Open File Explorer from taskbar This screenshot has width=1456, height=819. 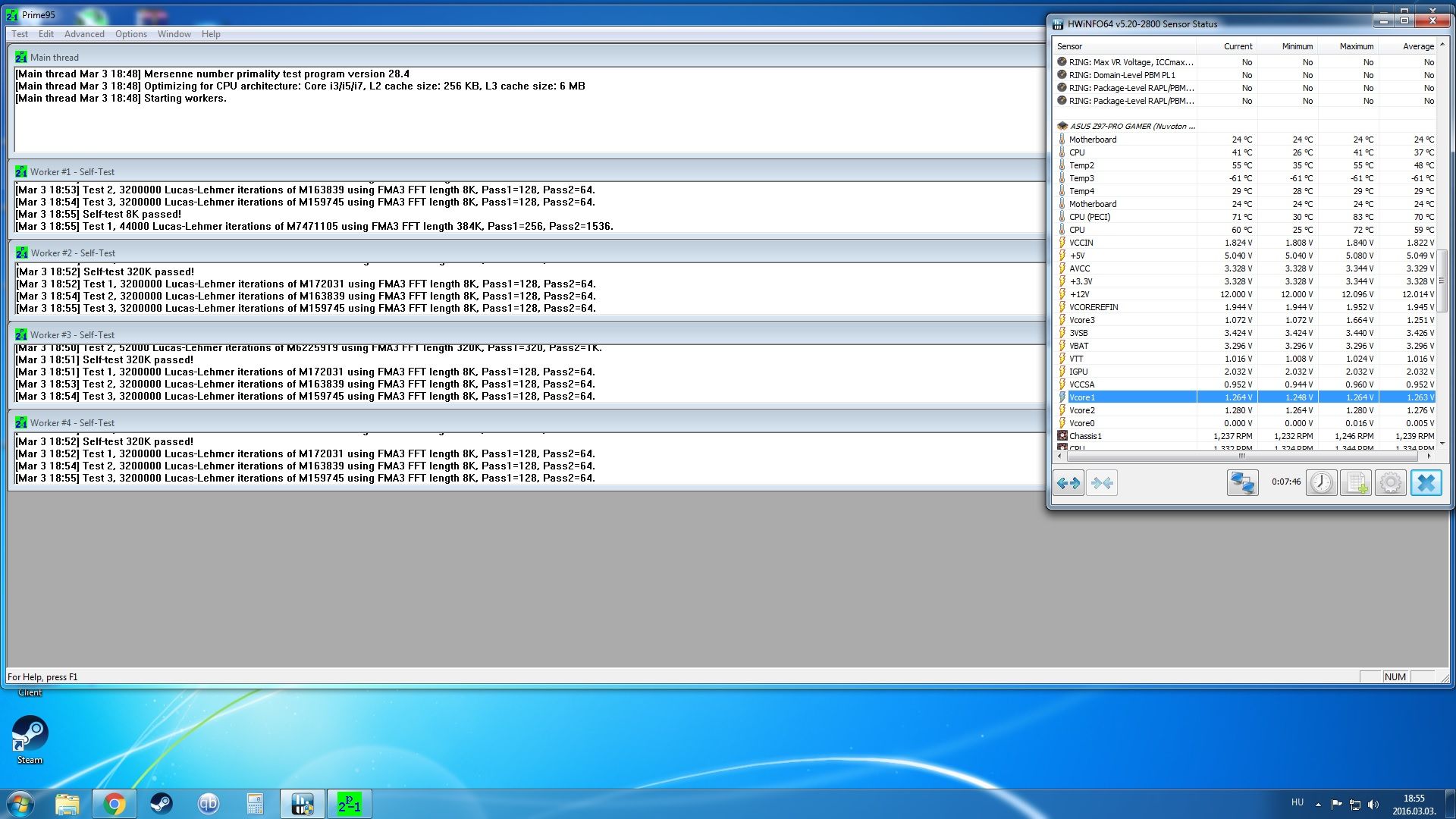pyautogui.click(x=67, y=804)
